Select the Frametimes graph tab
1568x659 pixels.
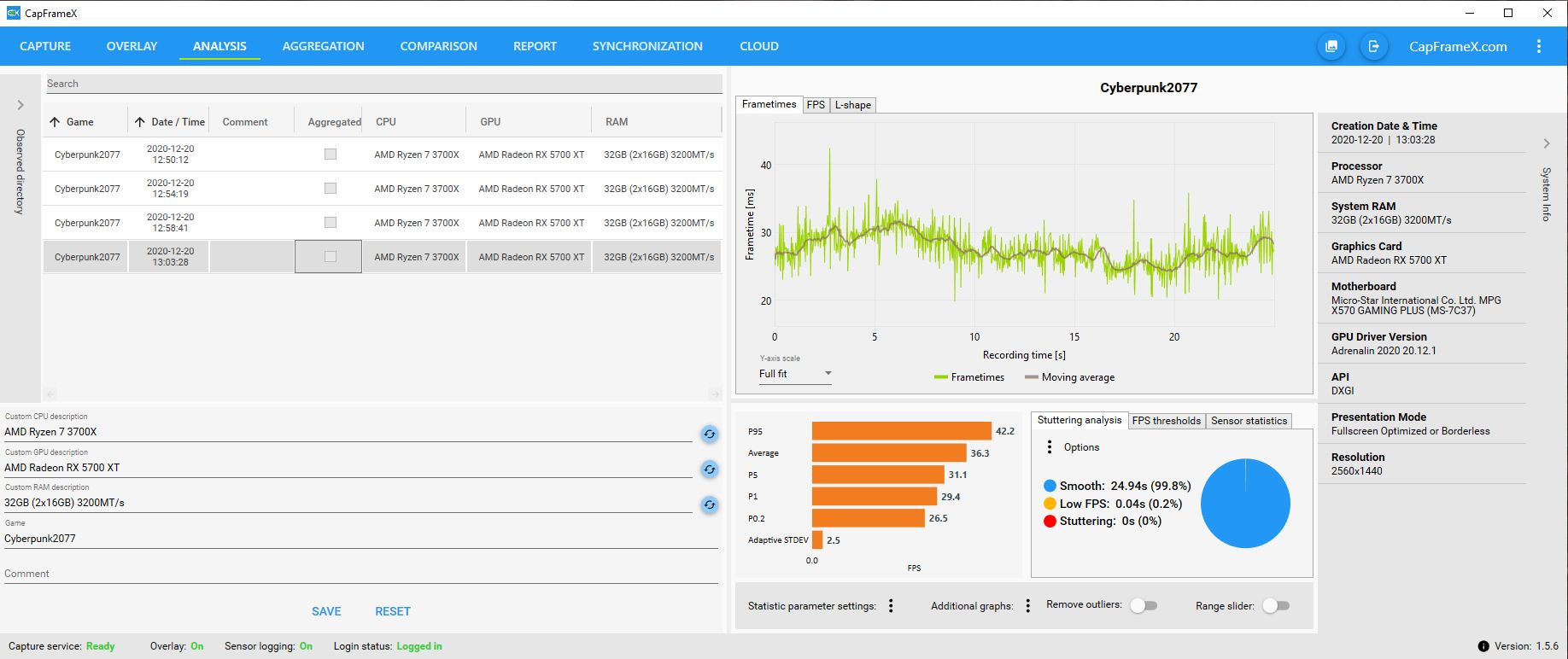coord(769,104)
